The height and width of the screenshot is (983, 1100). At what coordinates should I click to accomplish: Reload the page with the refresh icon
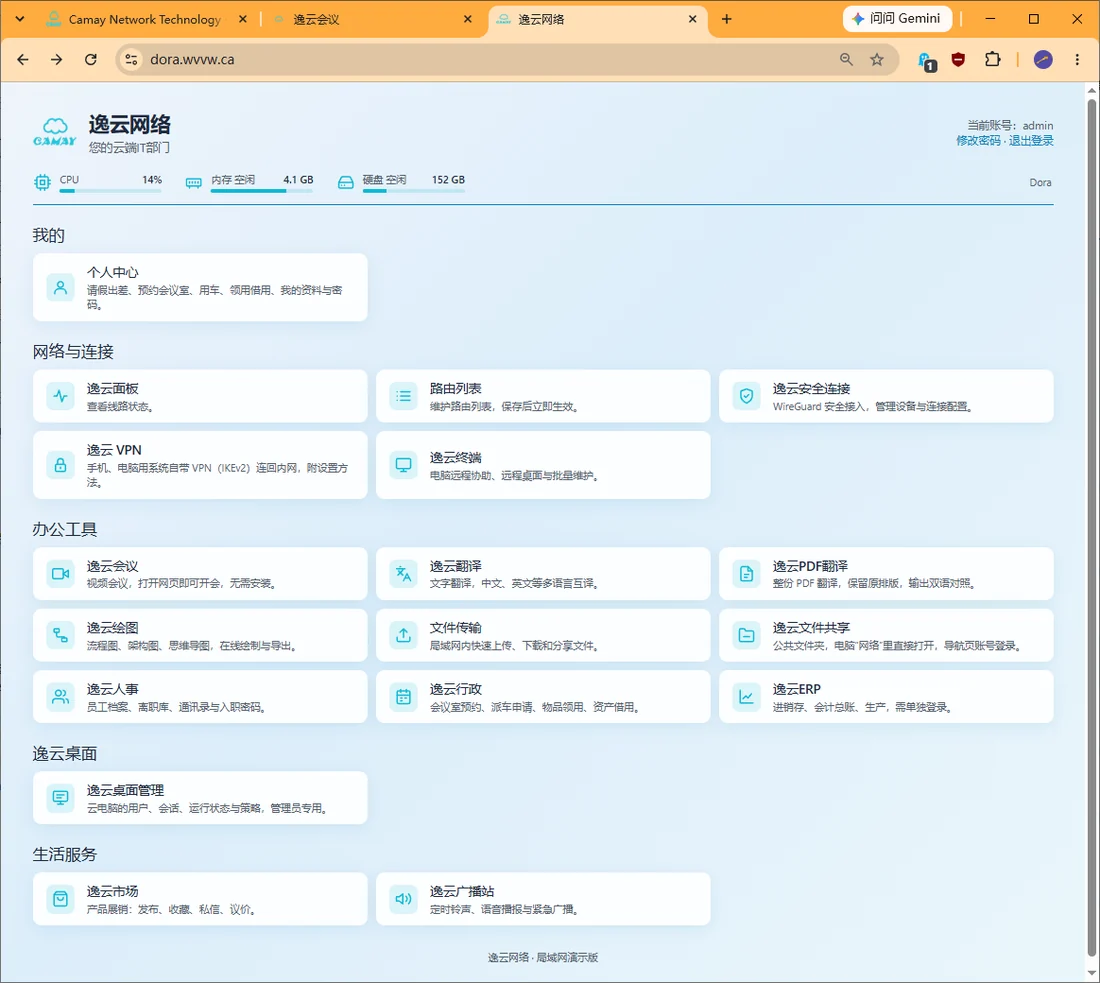(x=90, y=60)
